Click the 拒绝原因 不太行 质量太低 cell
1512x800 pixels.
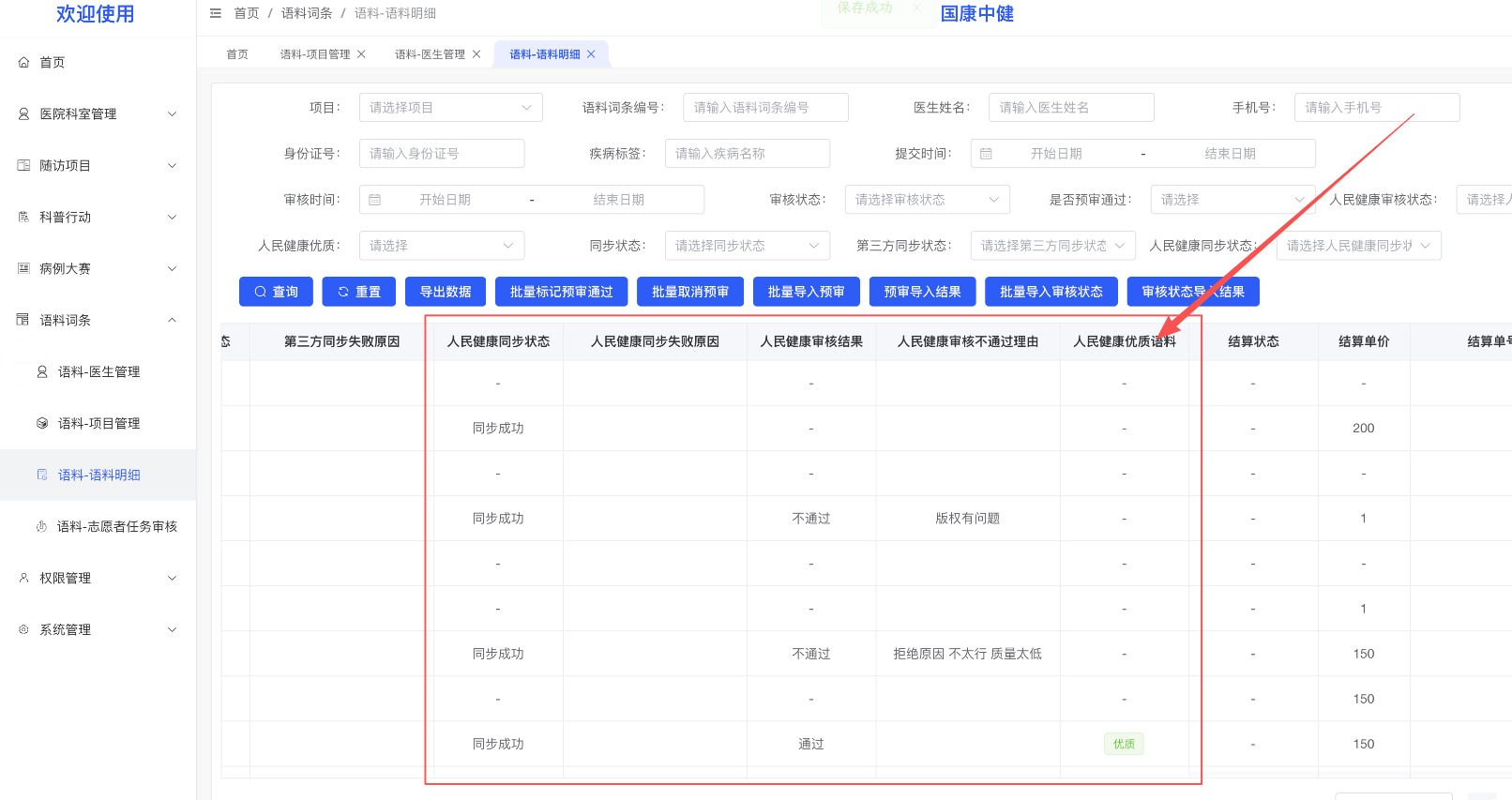click(968, 654)
